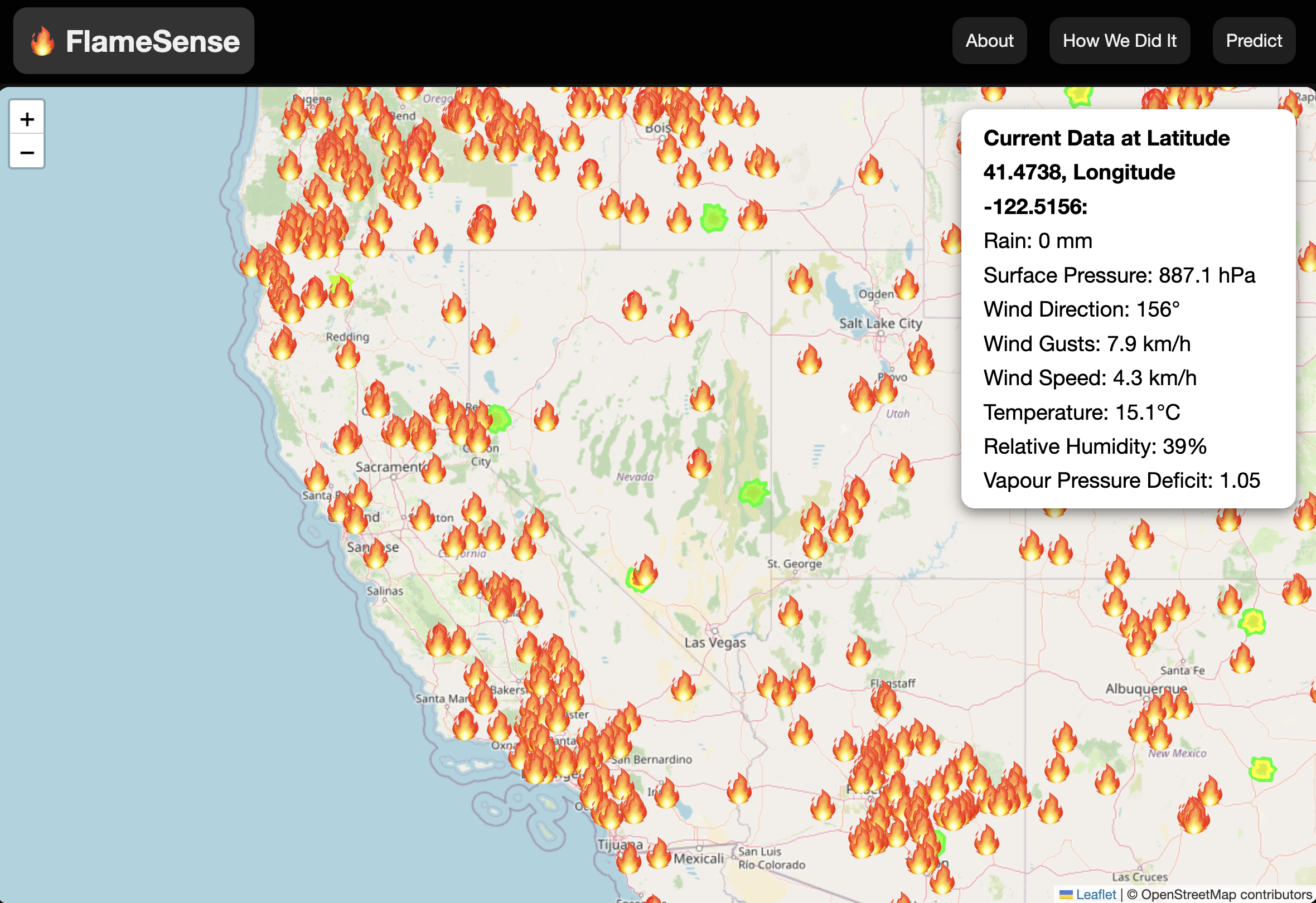This screenshot has height=903, width=1316.
Task: Click the fire marker just south of Redding
Action: 347,356
